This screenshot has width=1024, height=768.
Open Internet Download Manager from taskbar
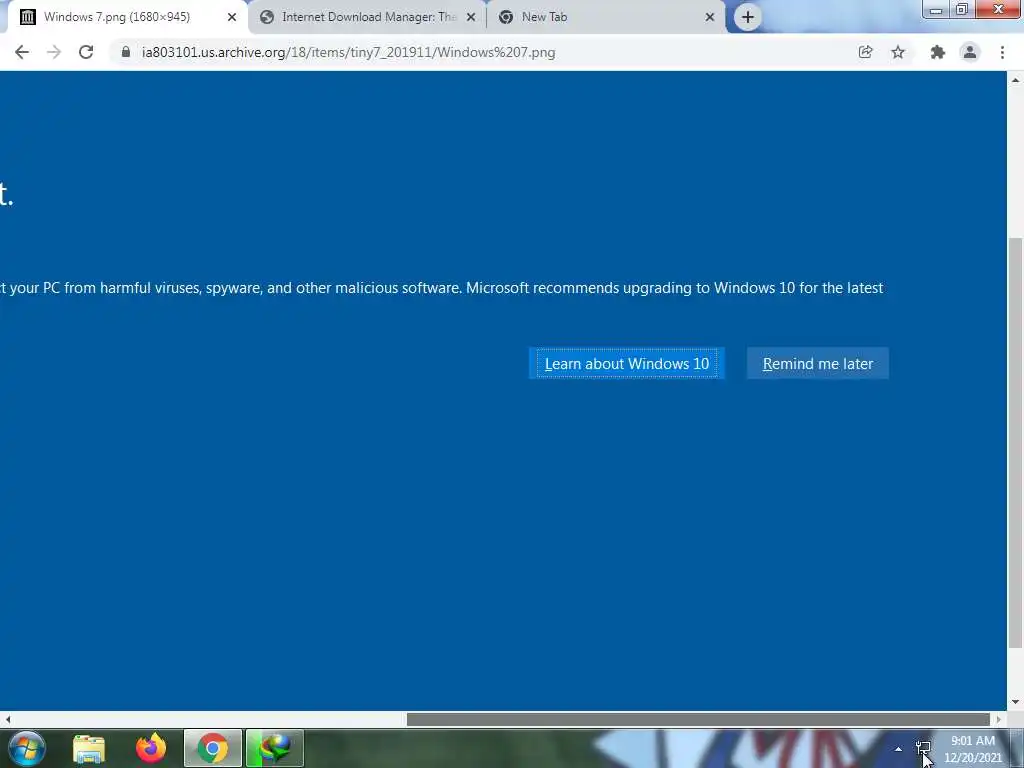tap(275, 748)
